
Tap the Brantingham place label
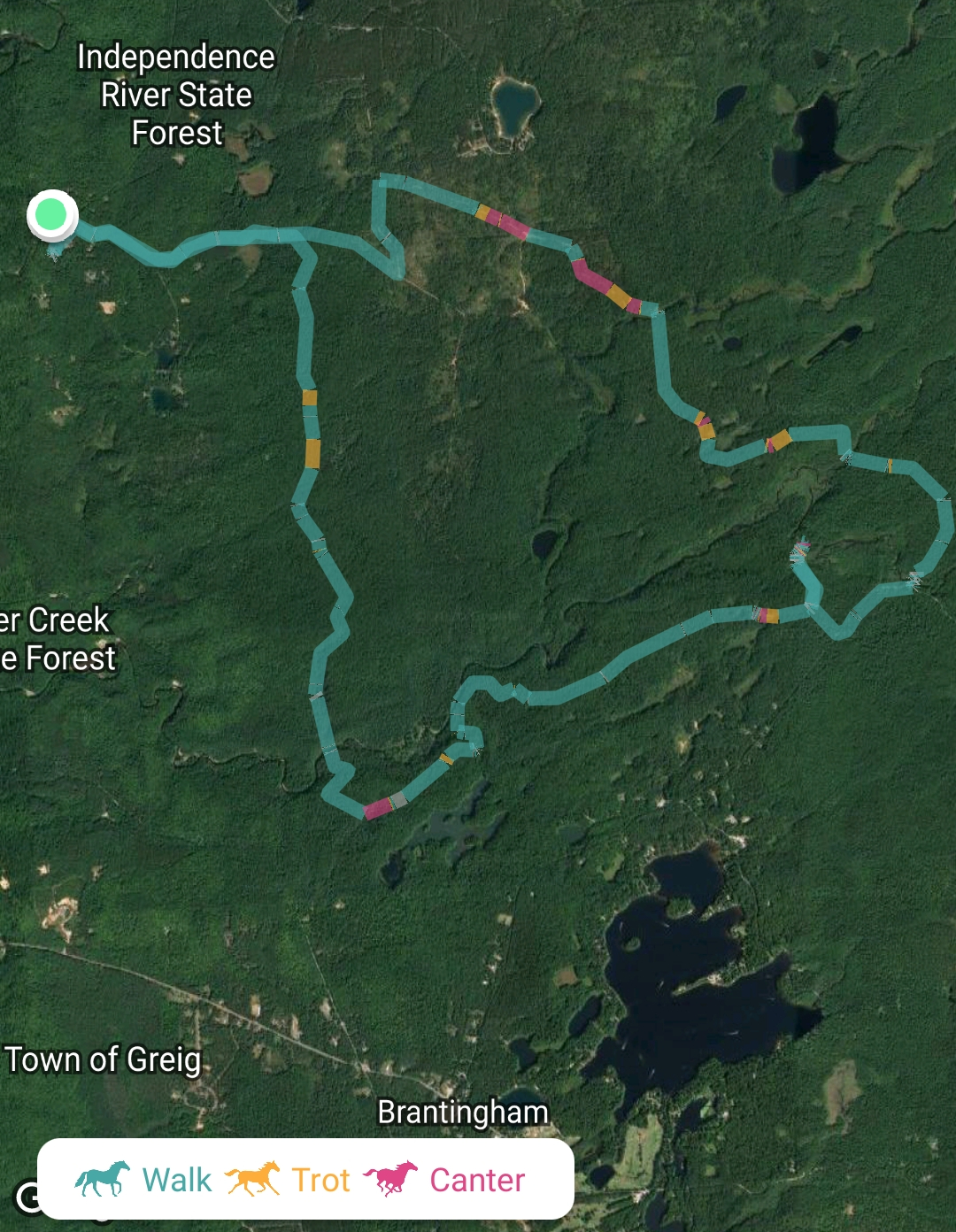click(463, 1112)
